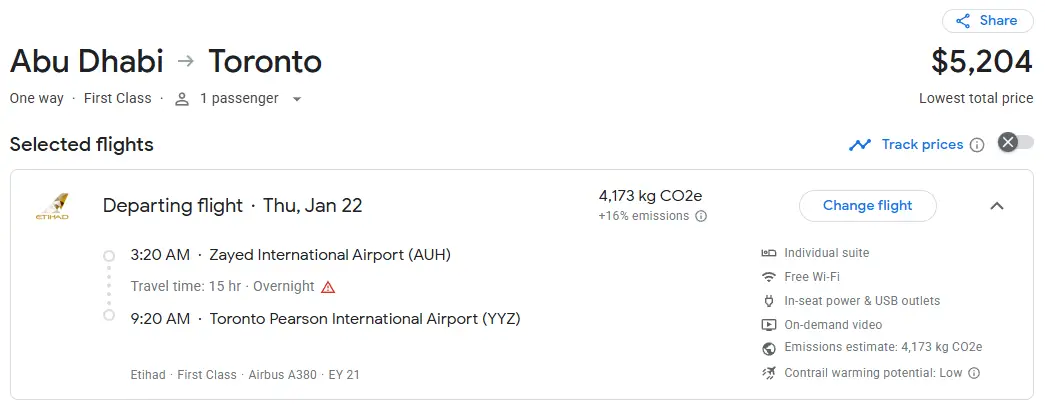Open the First Class cabin option
The width and height of the screenshot is (1045, 407).
tap(118, 98)
